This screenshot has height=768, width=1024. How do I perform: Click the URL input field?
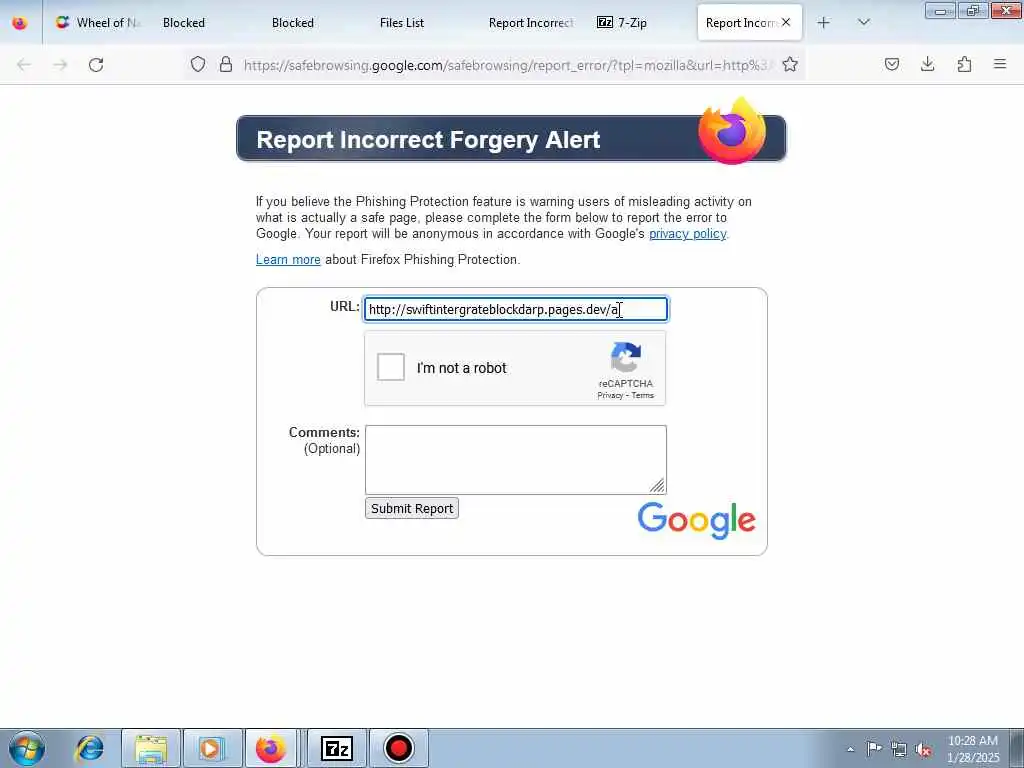point(516,309)
